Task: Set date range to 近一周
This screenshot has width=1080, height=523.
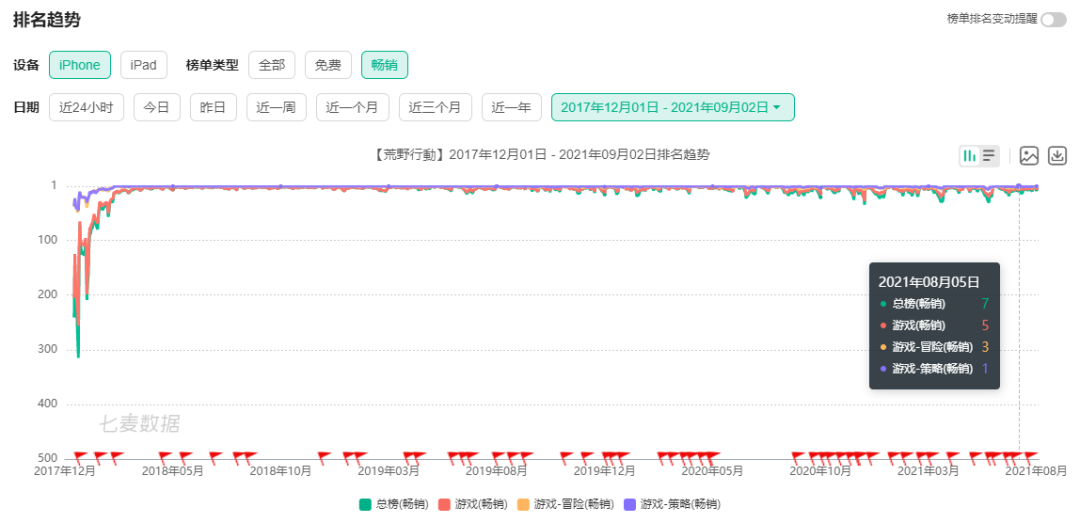Action: coord(276,107)
